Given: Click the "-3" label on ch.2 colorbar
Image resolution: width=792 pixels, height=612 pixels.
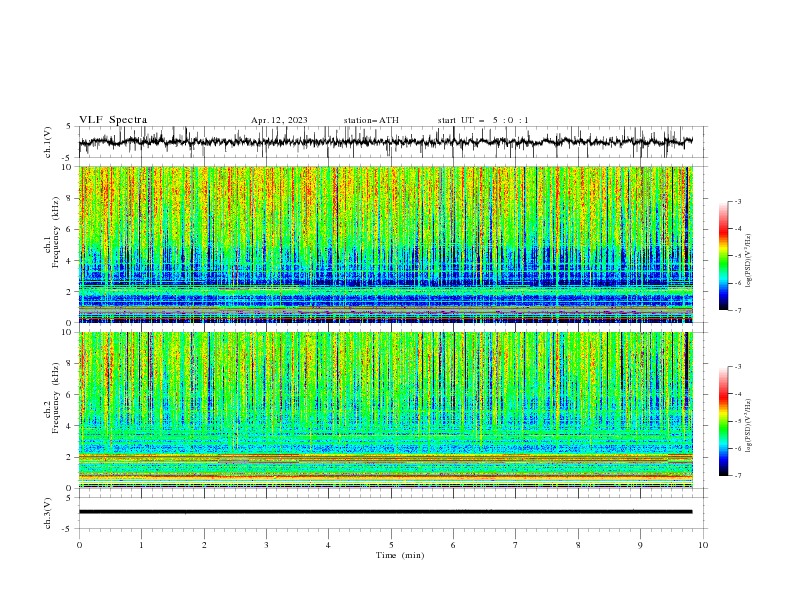Looking at the screenshot, I should click(x=738, y=367).
